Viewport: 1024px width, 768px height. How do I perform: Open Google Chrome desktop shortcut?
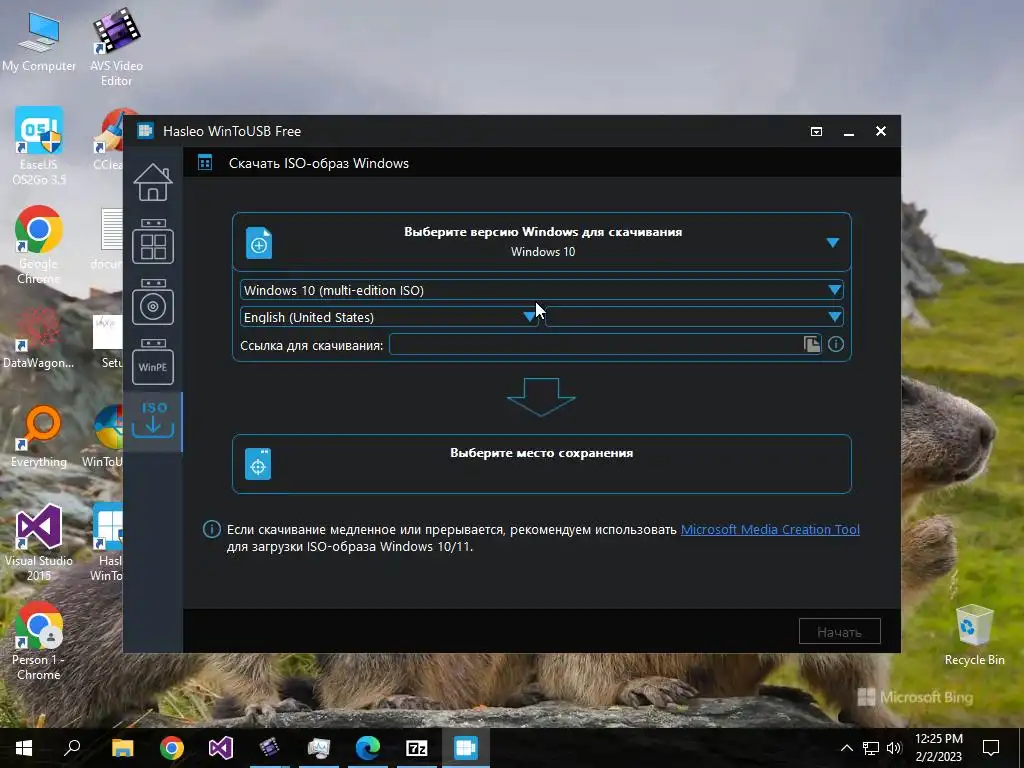[39, 245]
